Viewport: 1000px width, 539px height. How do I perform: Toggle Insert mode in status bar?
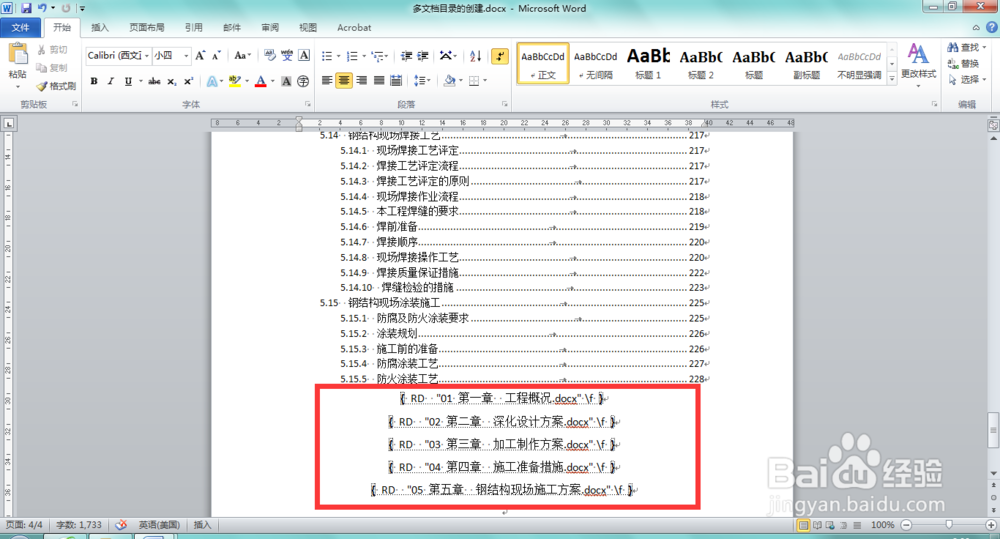(x=202, y=525)
